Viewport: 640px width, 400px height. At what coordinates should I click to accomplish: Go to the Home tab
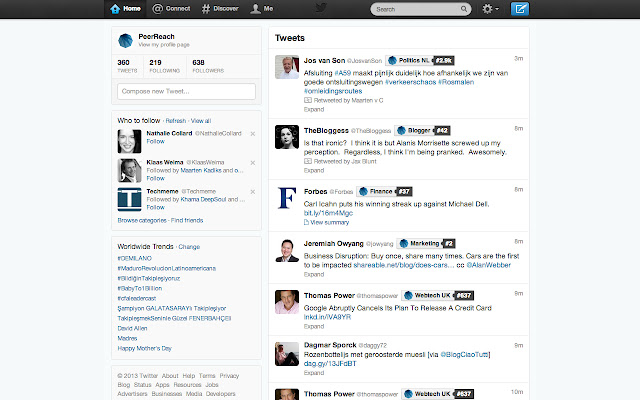[x=125, y=9]
